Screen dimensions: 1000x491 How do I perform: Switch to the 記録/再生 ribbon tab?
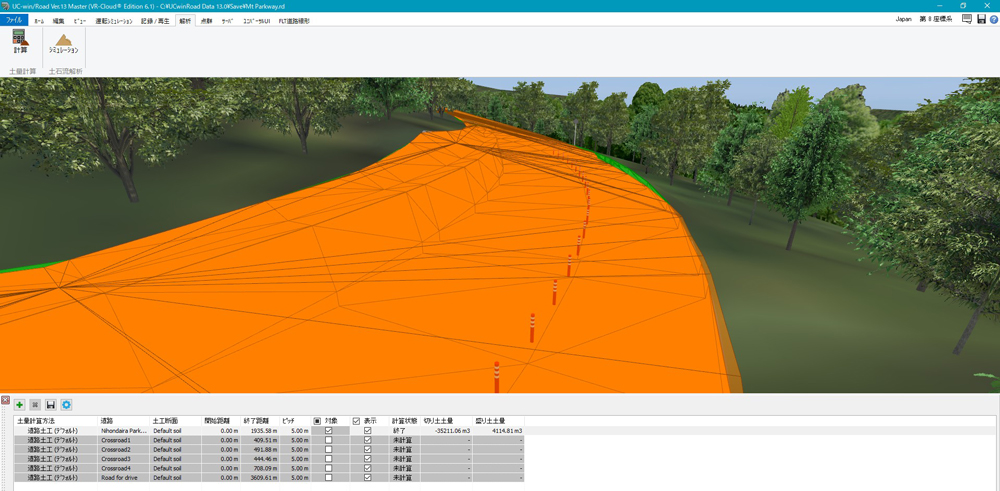155,21
